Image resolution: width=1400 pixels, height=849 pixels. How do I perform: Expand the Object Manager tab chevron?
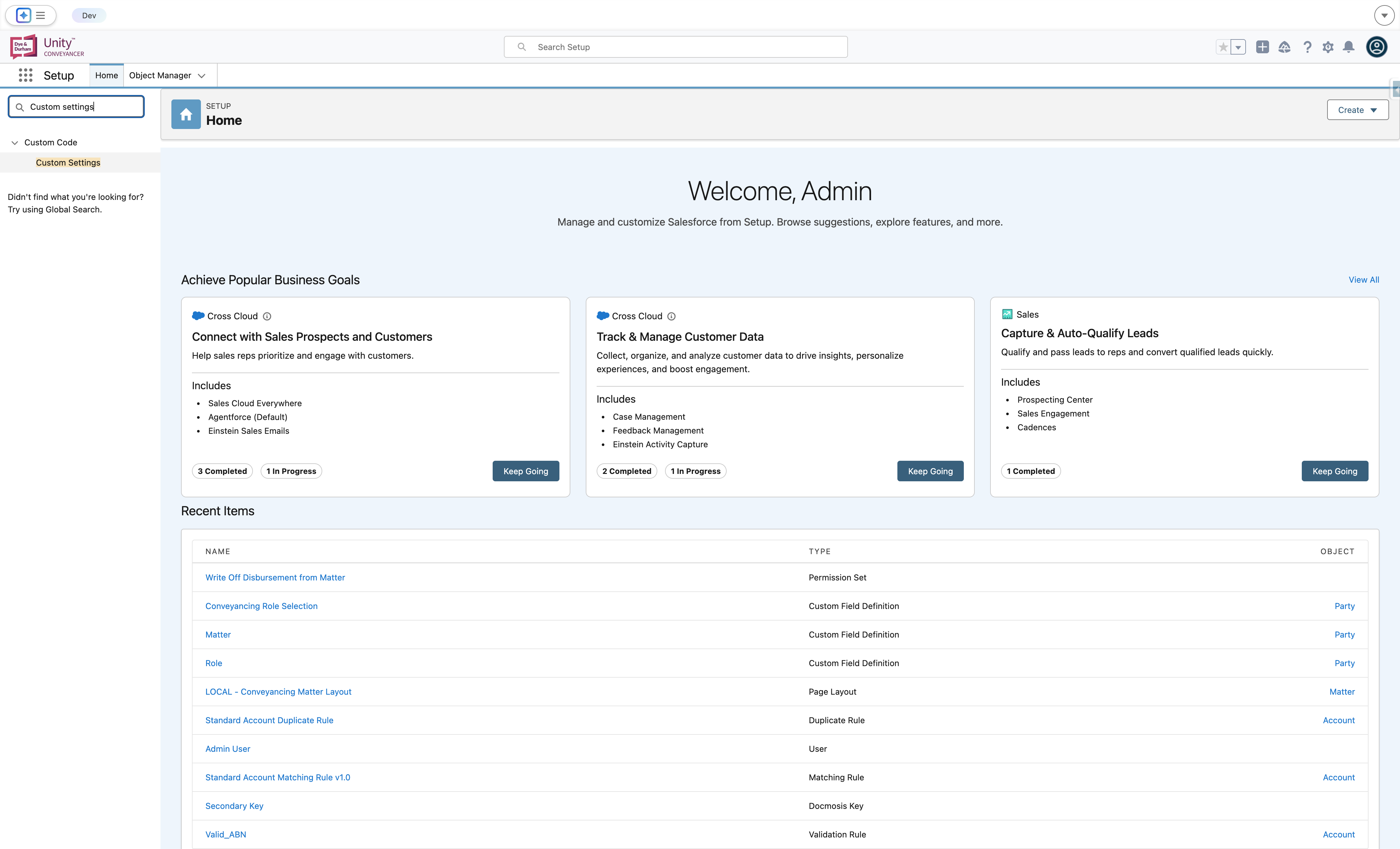tap(201, 75)
